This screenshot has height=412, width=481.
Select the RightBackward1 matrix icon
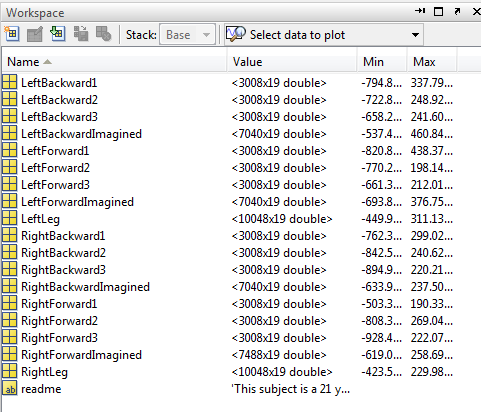pos(9,235)
